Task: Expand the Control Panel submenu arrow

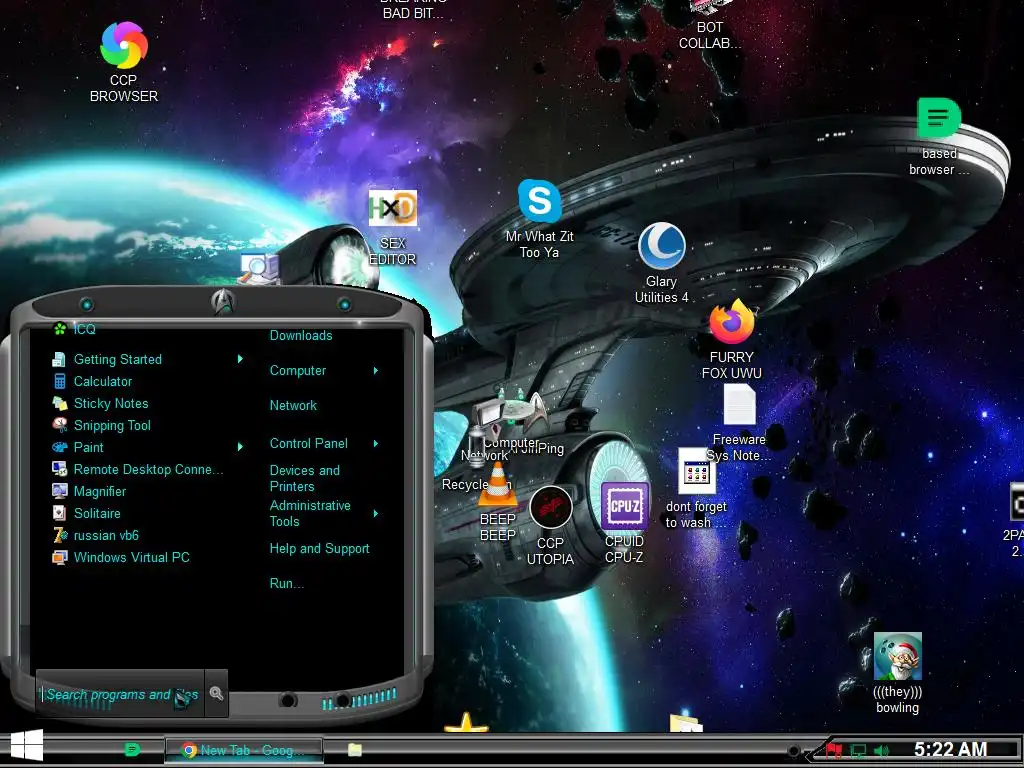Action: [x=376, y=443]
